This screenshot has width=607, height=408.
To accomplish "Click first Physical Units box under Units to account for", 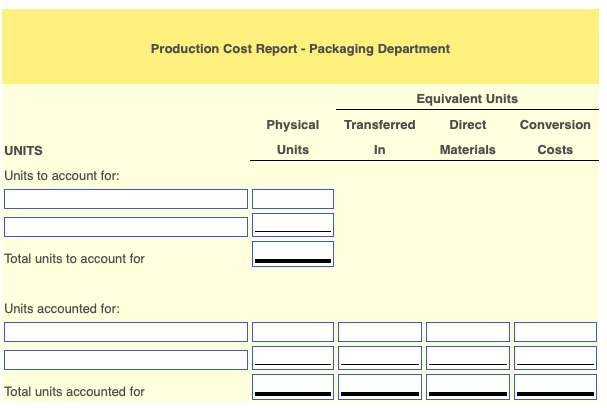I will 293,199.
